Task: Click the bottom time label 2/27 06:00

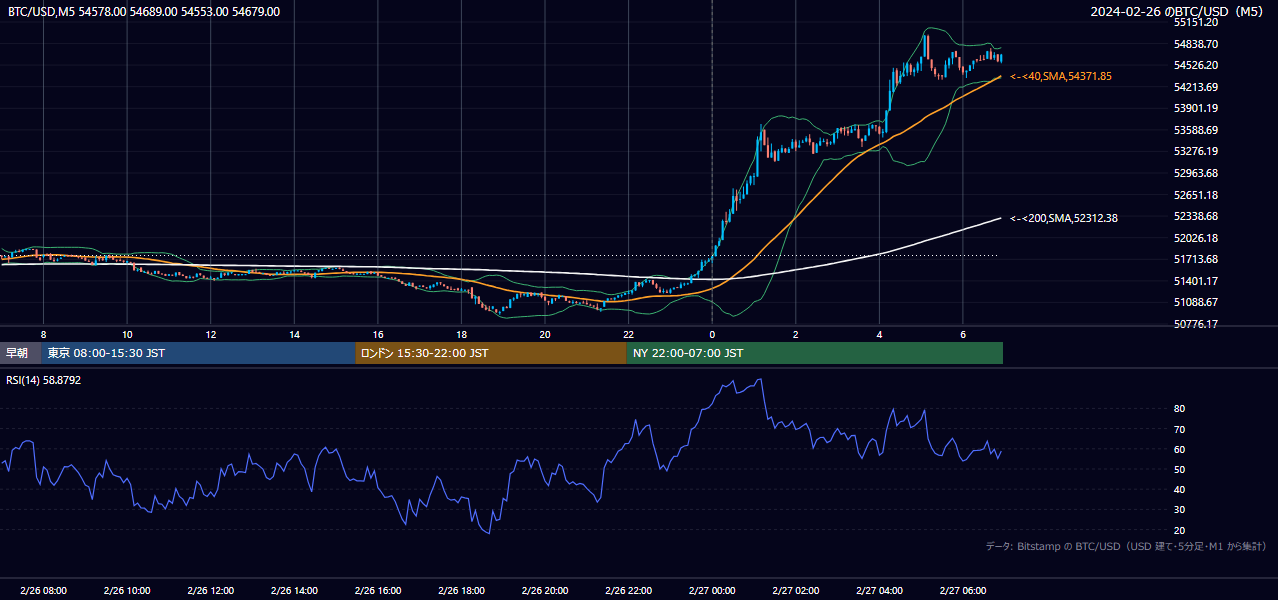Action: [963, 591]
